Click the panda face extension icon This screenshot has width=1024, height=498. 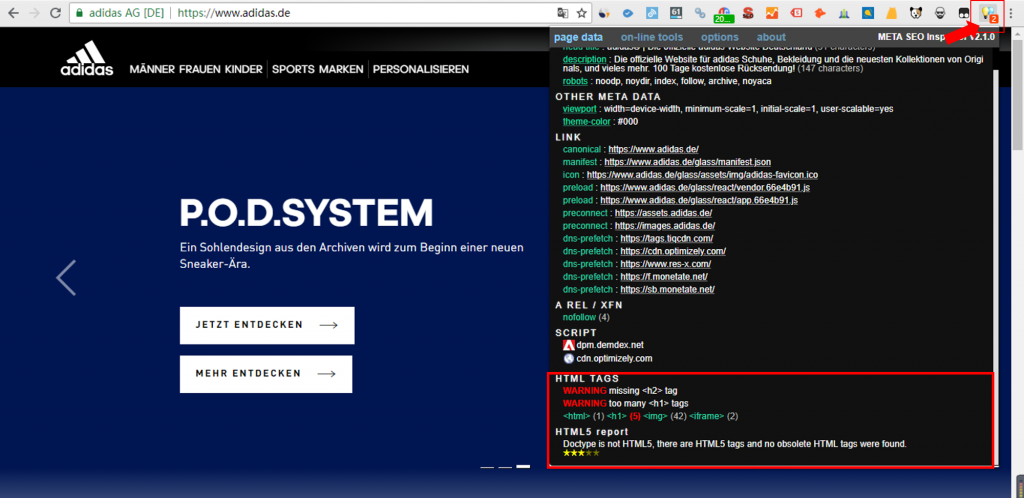click(916, 14)
